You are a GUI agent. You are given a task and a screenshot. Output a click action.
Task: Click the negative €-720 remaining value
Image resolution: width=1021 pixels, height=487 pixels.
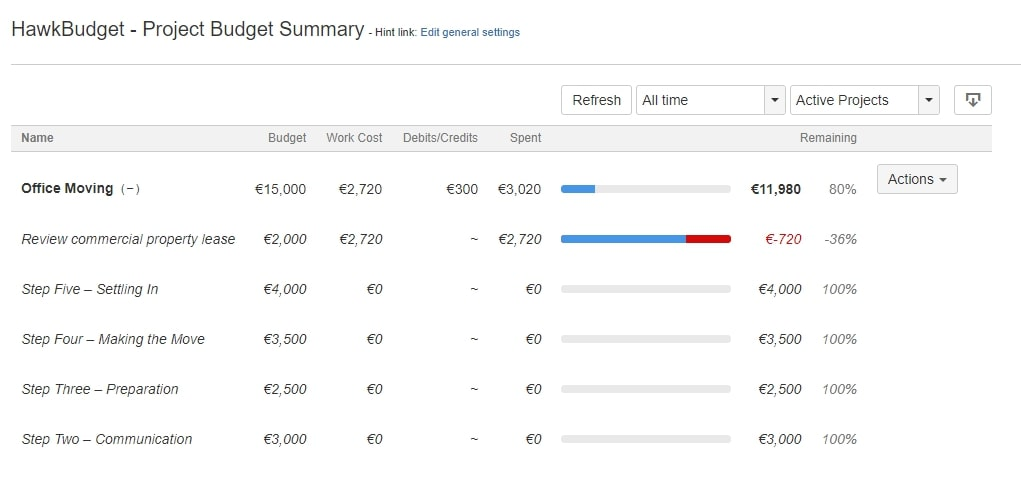[783, 240]
